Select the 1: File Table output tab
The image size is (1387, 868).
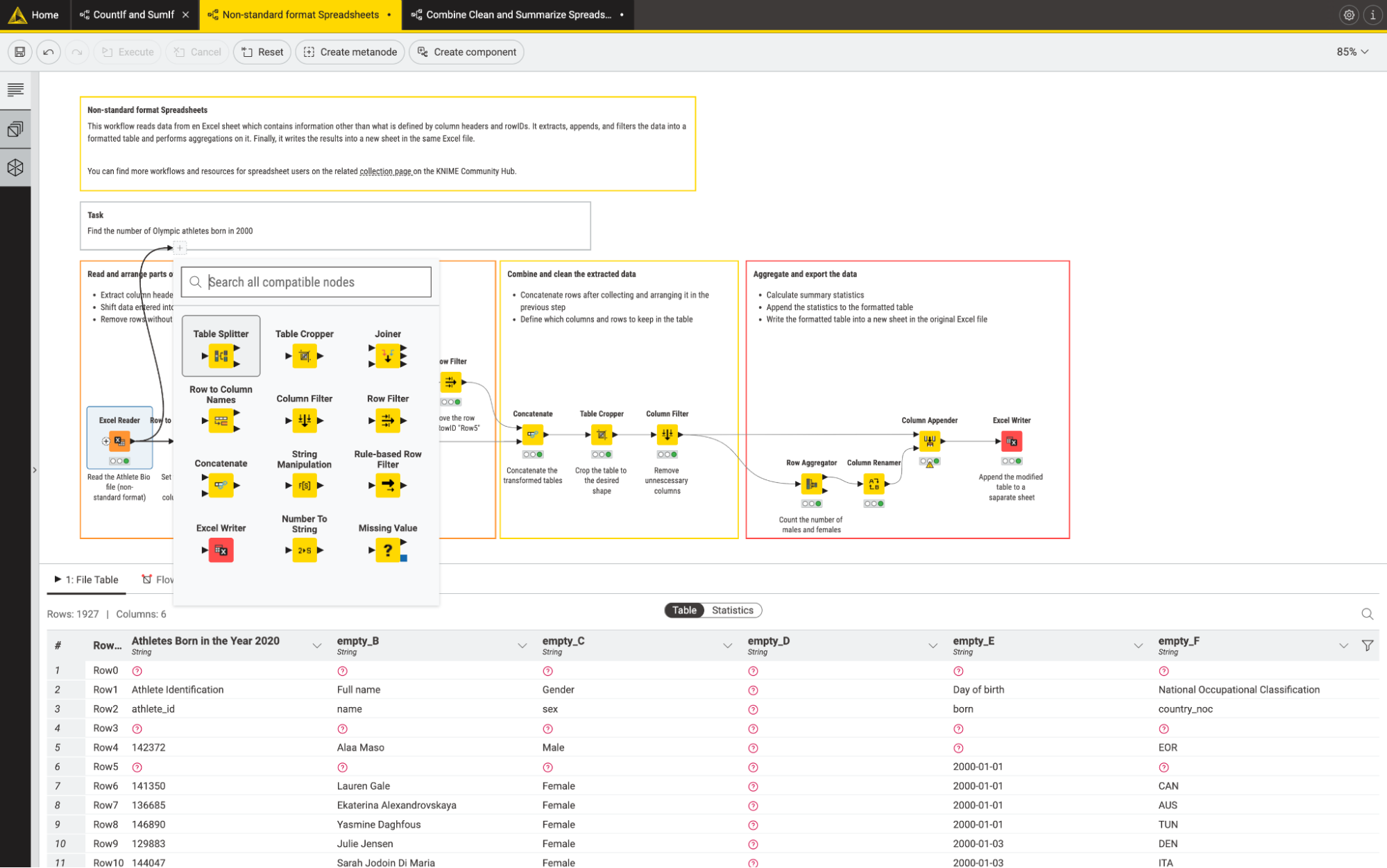tap(87, 579)
